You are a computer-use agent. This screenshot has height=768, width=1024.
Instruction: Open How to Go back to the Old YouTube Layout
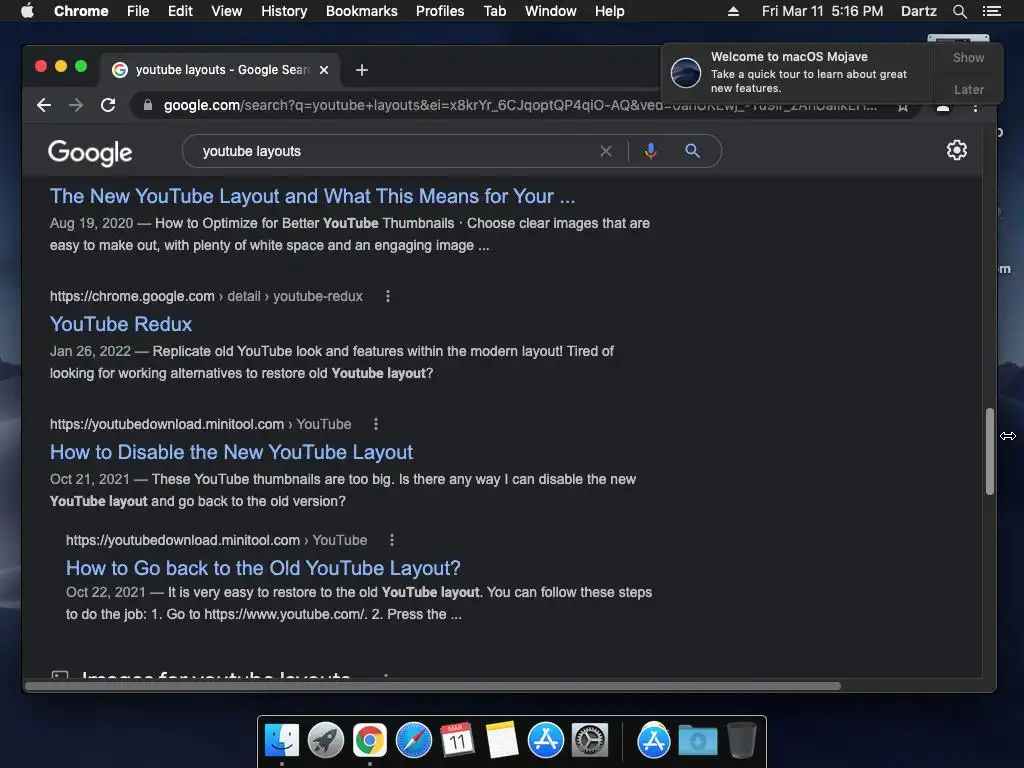click(263, 568)
